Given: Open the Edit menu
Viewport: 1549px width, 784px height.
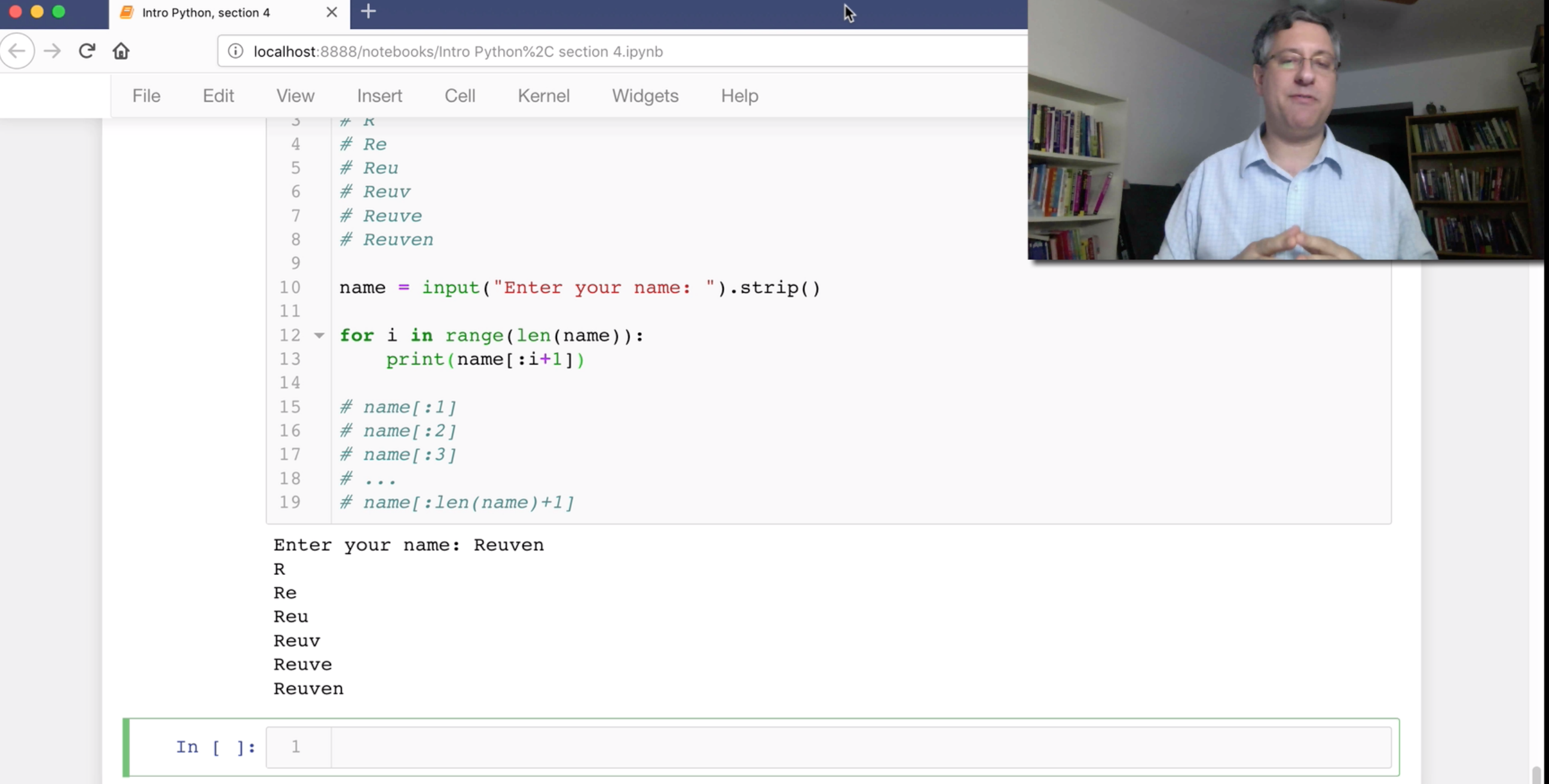Looking at the screenshot, I should click(218, 96).
